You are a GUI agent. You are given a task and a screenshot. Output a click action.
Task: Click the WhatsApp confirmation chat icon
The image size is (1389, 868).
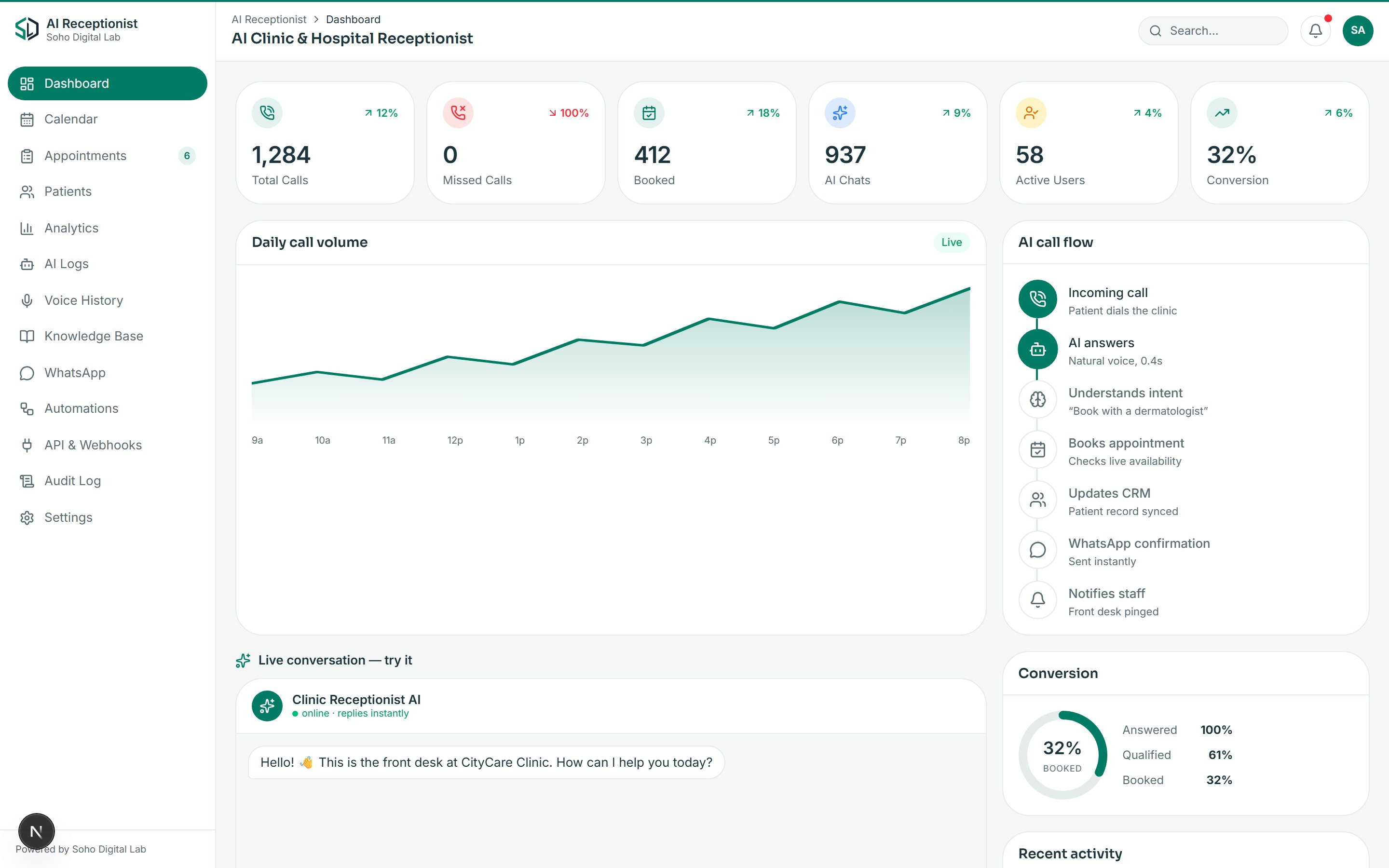pyautogui.click(x=1038, y=550)
